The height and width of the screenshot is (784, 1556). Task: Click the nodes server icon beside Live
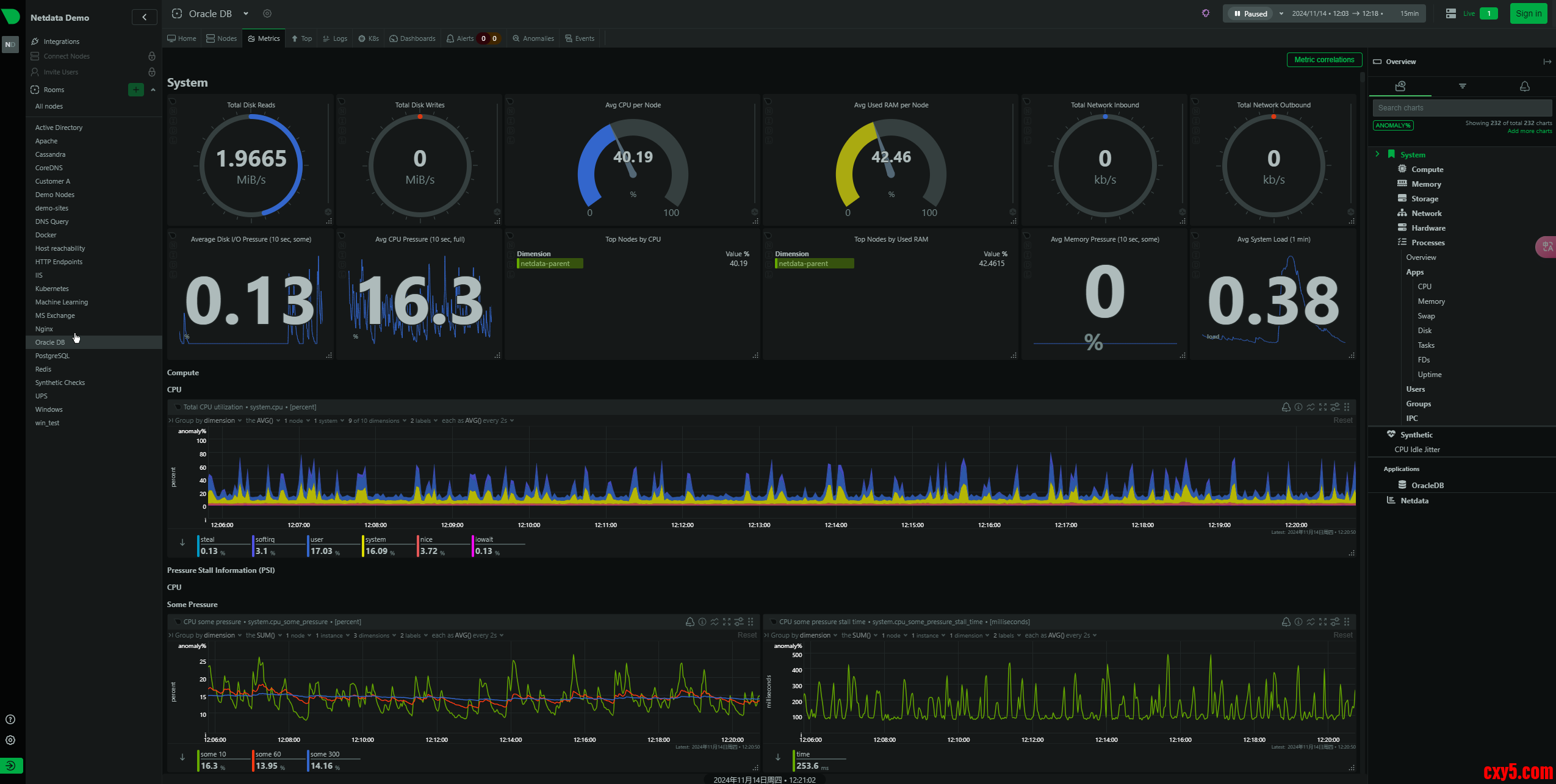pyautogui.click(x=1451, y=13)
